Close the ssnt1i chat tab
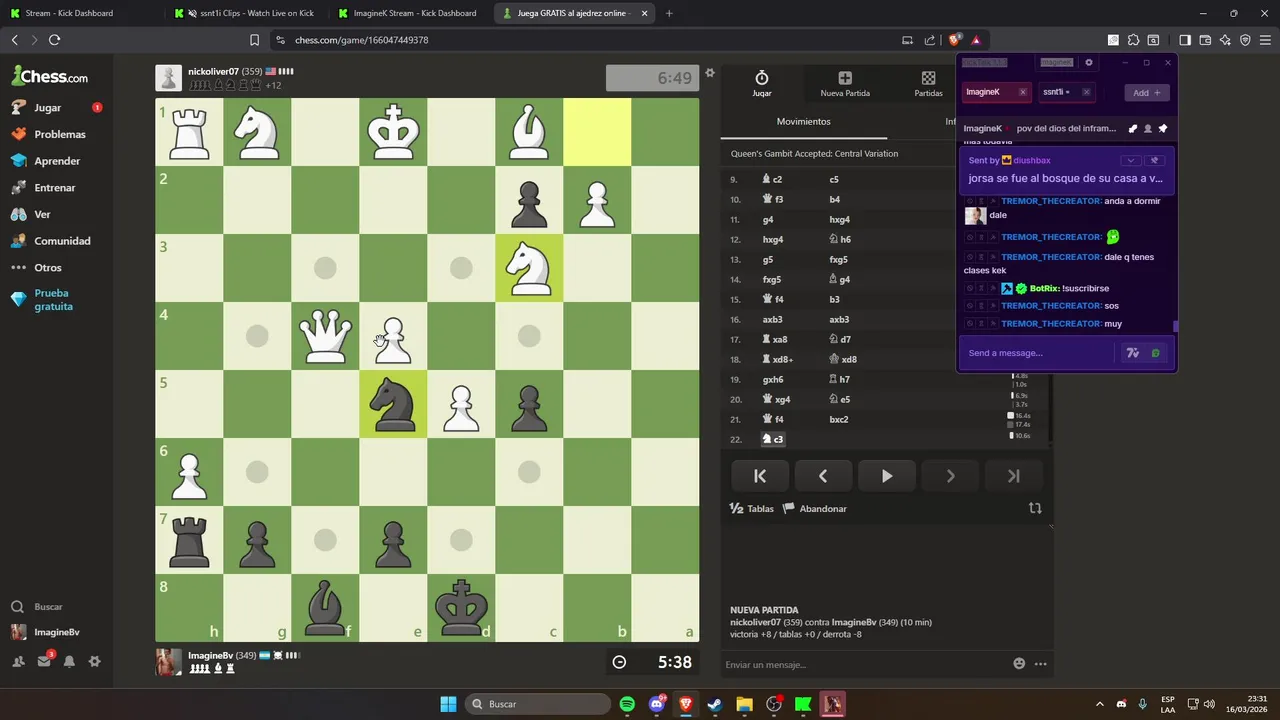Screen dimensions: 1280x720 1086,92
